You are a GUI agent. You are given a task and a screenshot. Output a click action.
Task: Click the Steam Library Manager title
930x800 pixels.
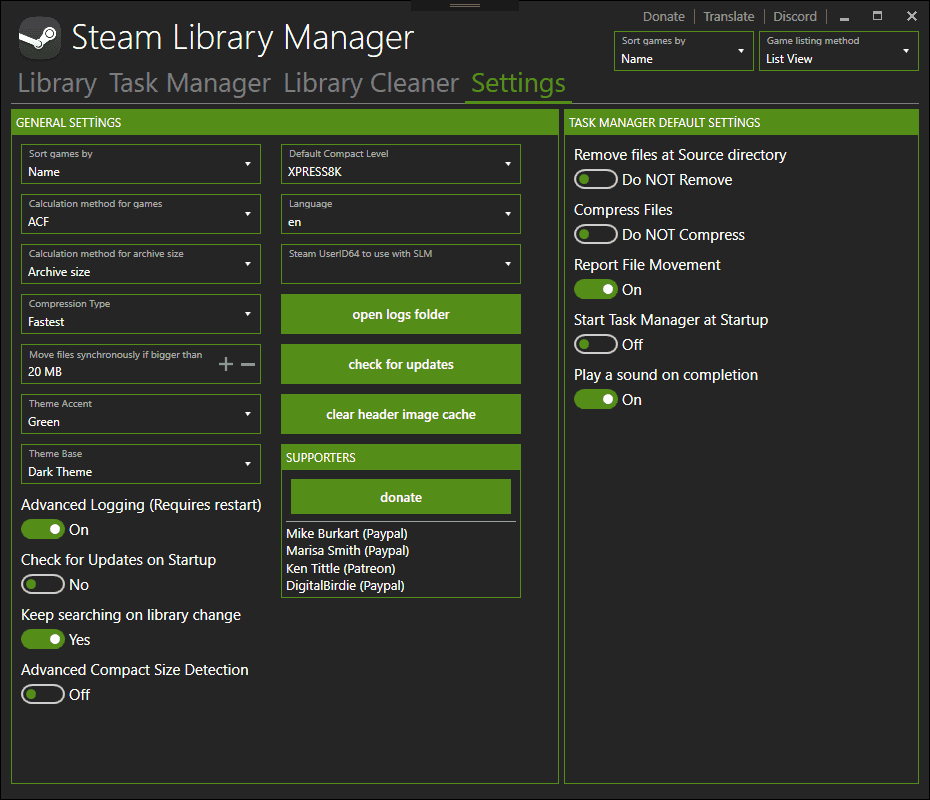[x=243, y=37]
